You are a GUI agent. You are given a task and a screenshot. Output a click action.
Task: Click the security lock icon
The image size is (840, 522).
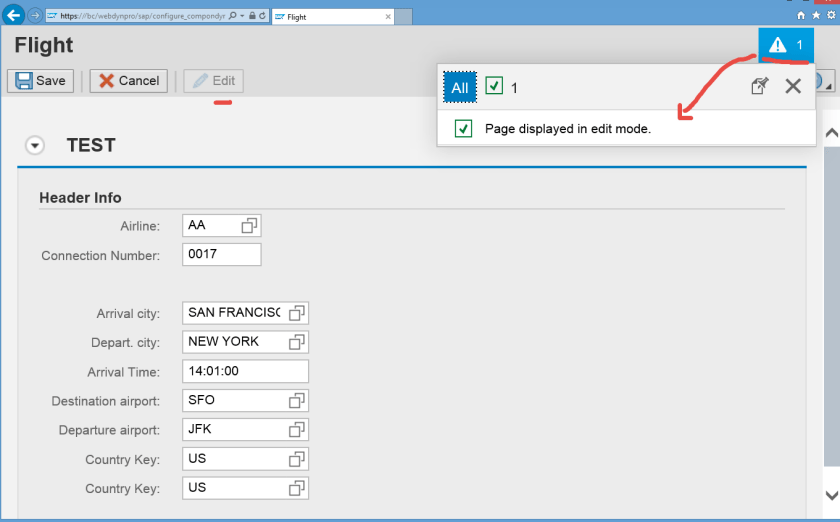252,16
